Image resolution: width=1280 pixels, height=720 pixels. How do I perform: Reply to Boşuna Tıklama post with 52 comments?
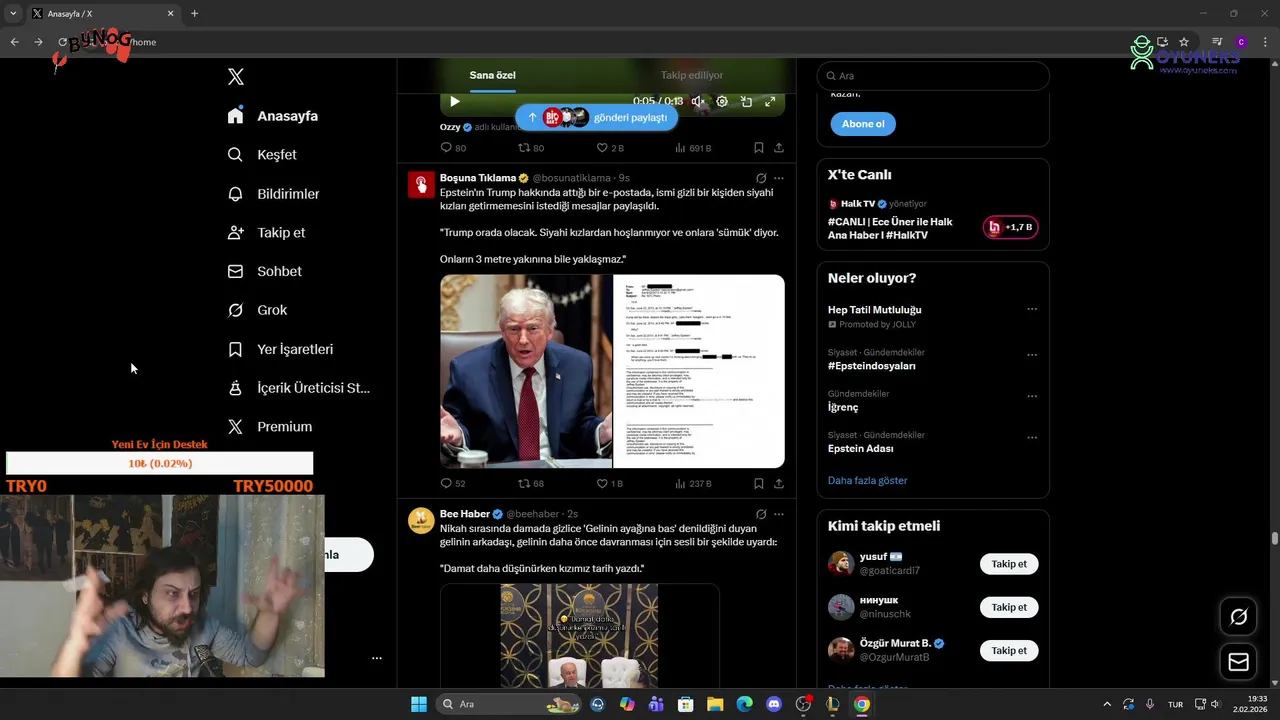453,484
